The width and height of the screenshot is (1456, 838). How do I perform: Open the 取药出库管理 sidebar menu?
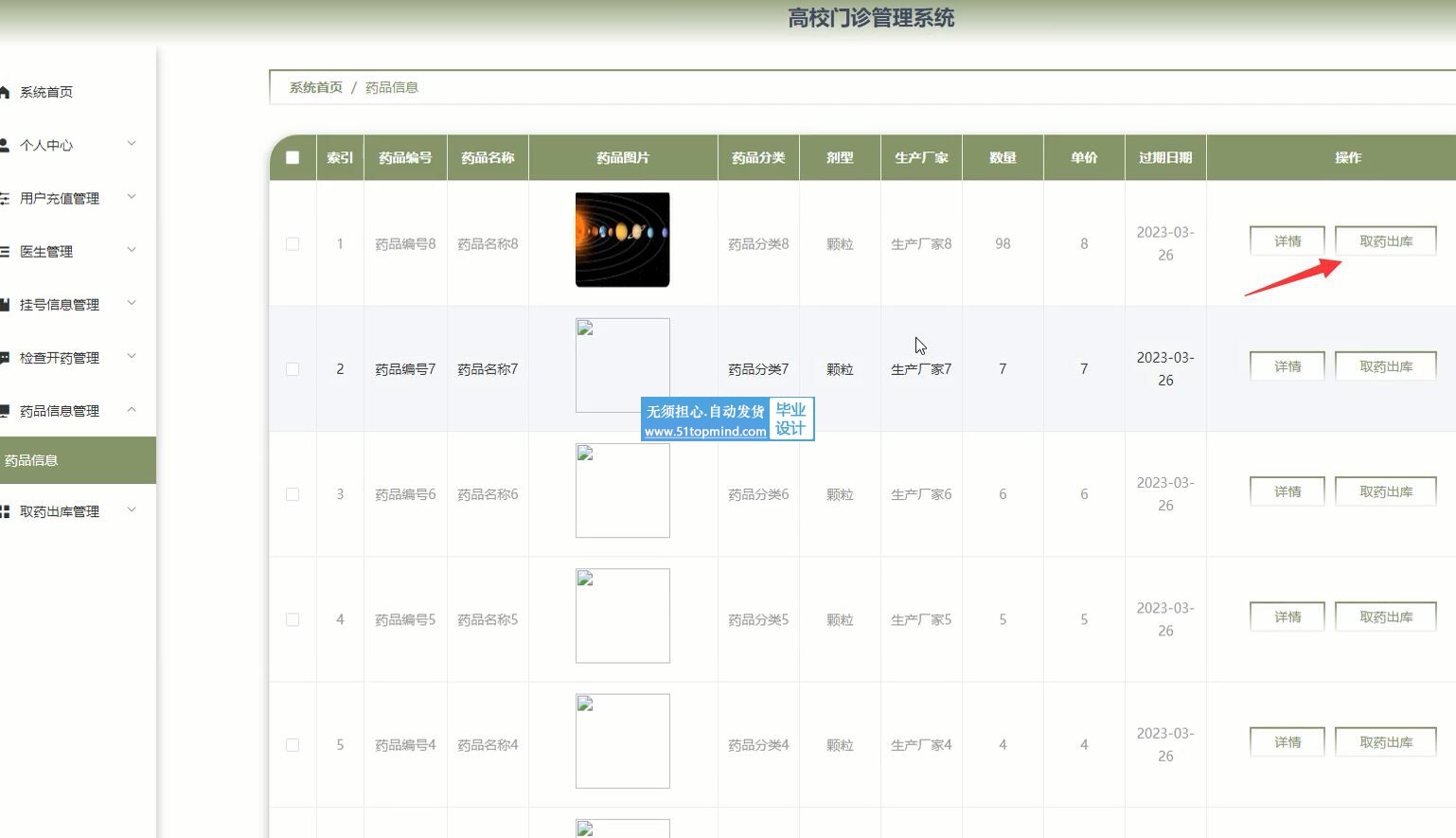pos(60,511)
